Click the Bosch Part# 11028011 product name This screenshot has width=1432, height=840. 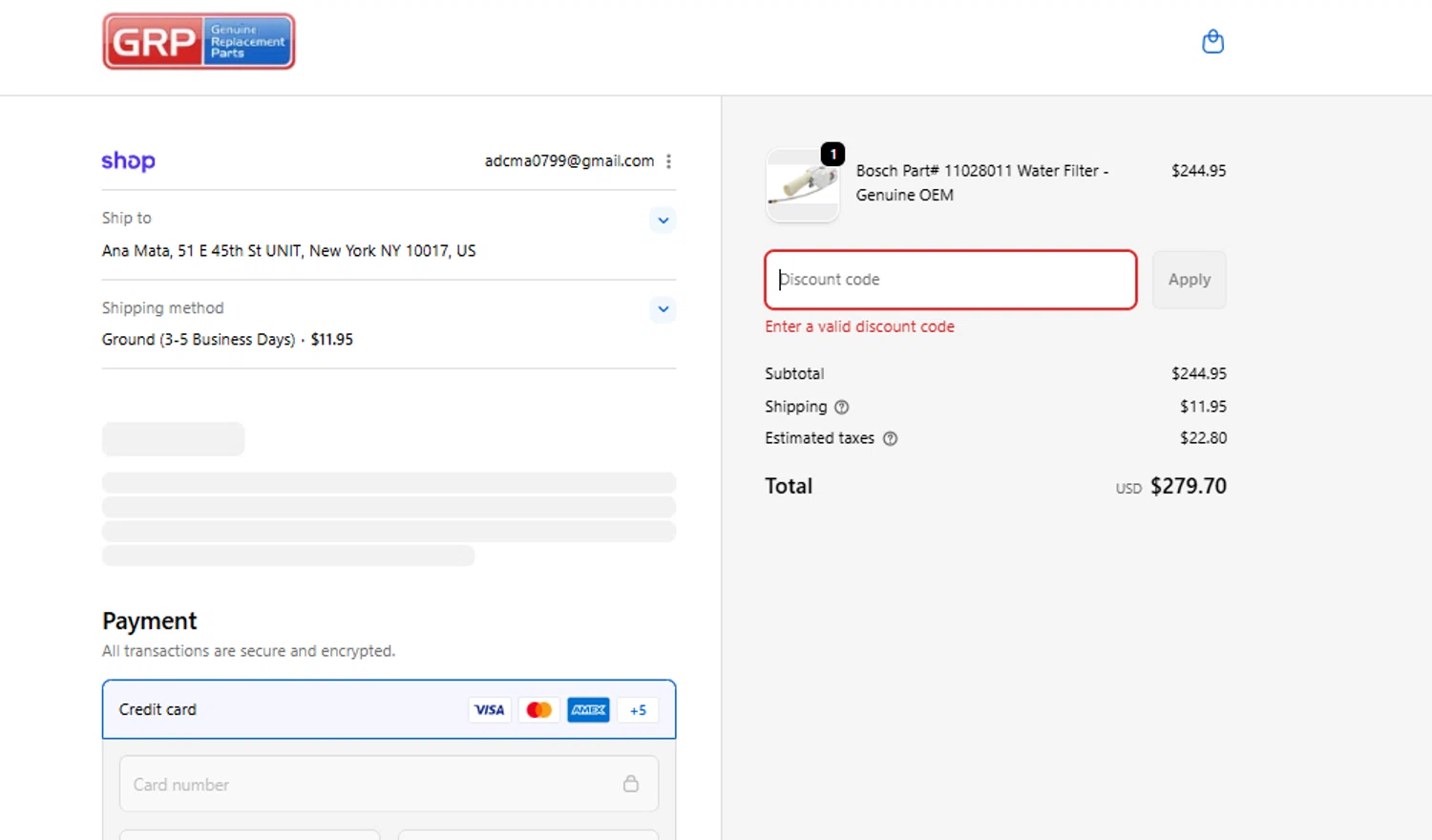(x=981, y=182)
